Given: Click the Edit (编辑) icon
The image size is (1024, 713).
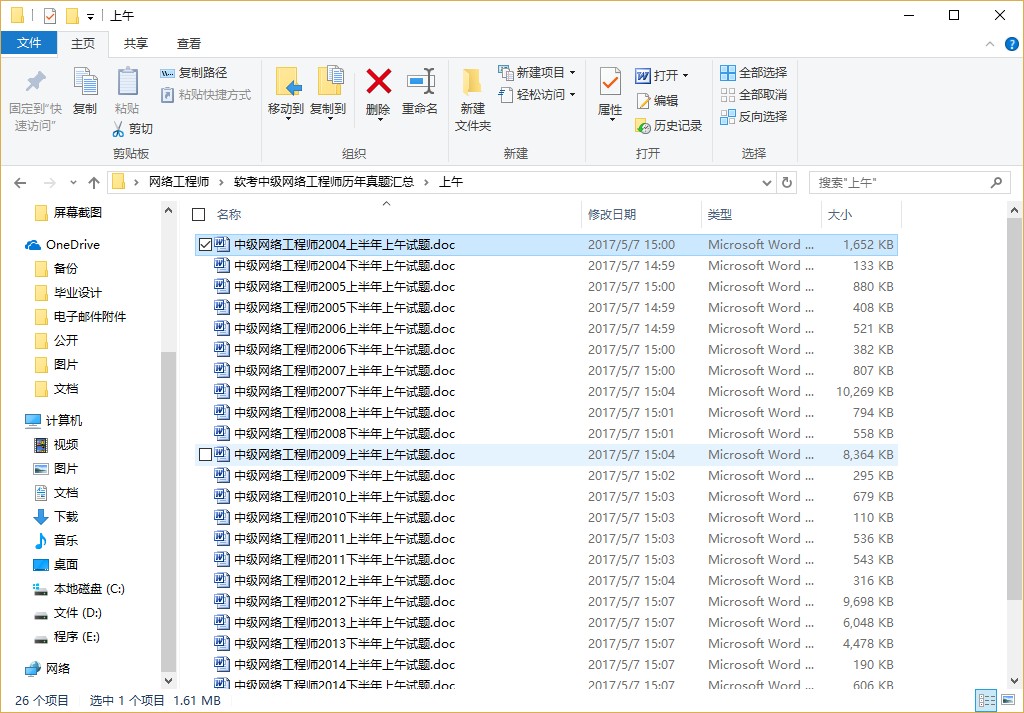Looking at the screenshot, I should [643, 101].
